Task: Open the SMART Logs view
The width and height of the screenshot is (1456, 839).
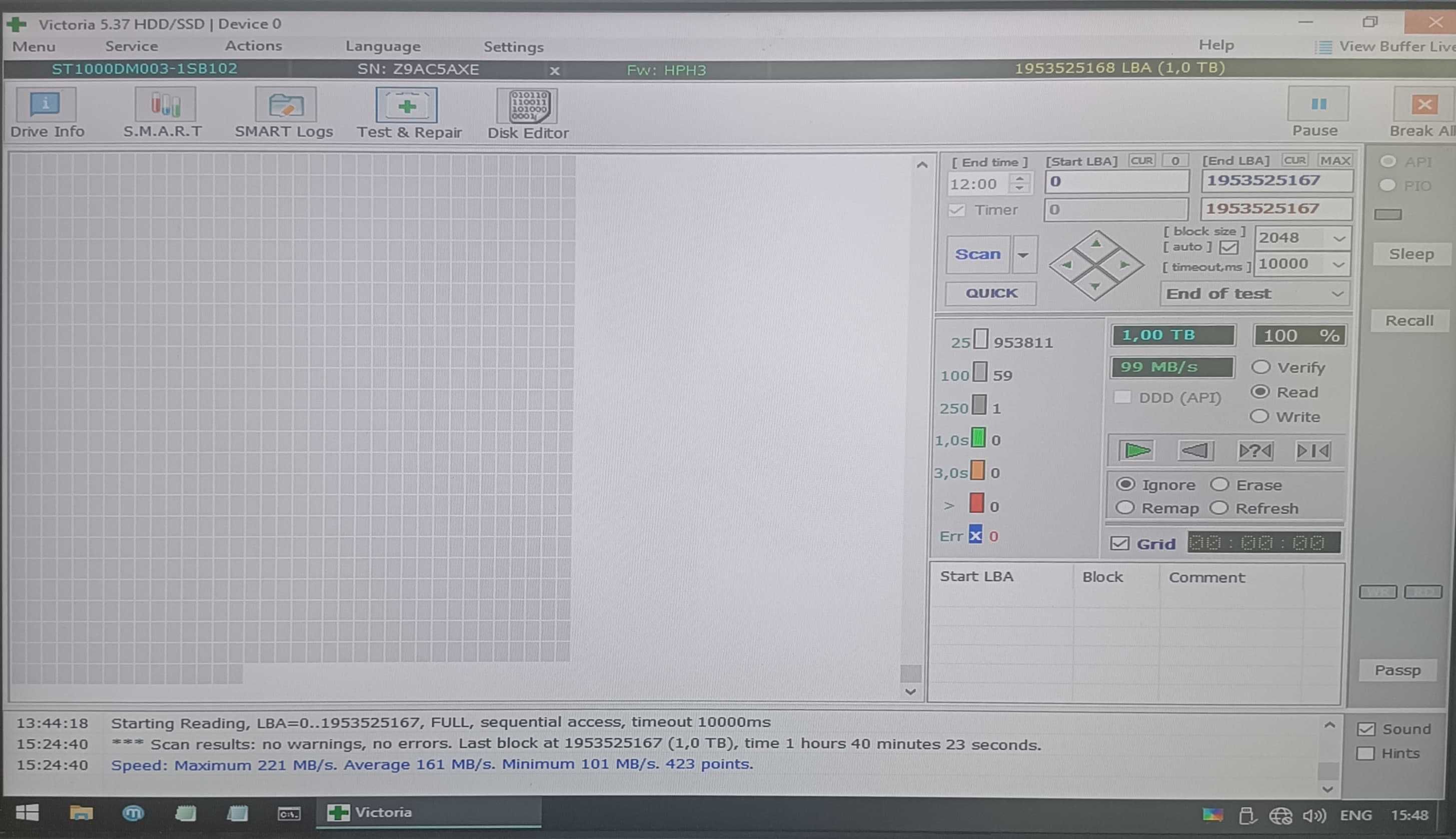Action: 285,105
